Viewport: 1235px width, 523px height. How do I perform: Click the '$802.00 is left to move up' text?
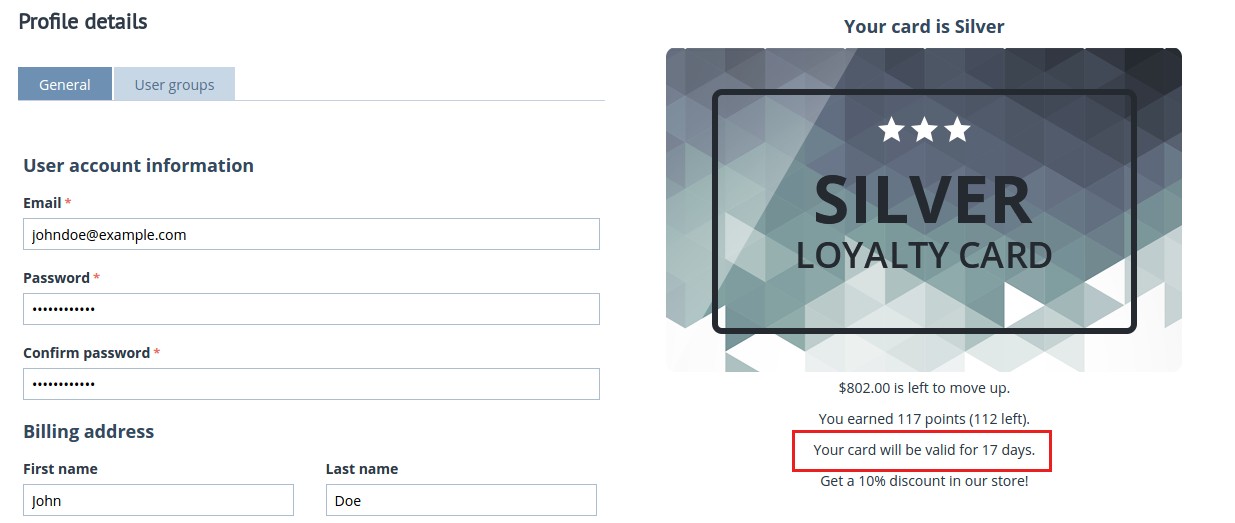click(x=924, y=387)
